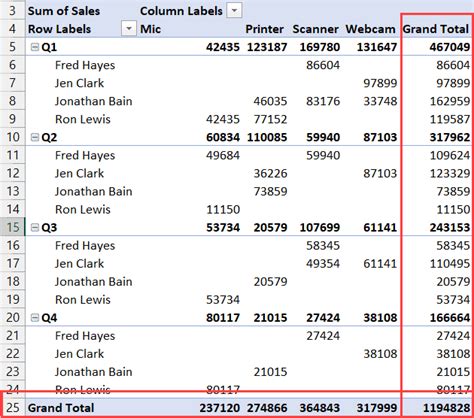Select row header 15

coord(13,227)
